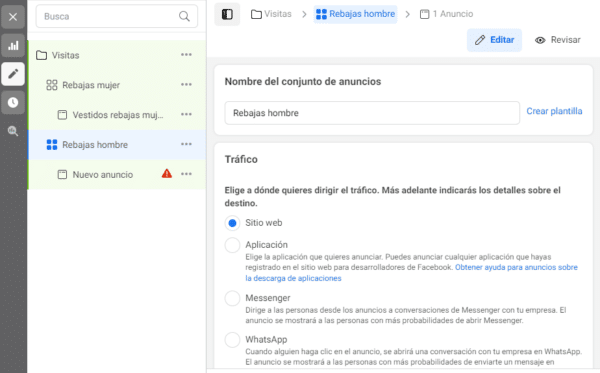The height and width of the screenshot is (373, 600).
Task: Click the Tráfico section heading
Action: tap(241, 160)
